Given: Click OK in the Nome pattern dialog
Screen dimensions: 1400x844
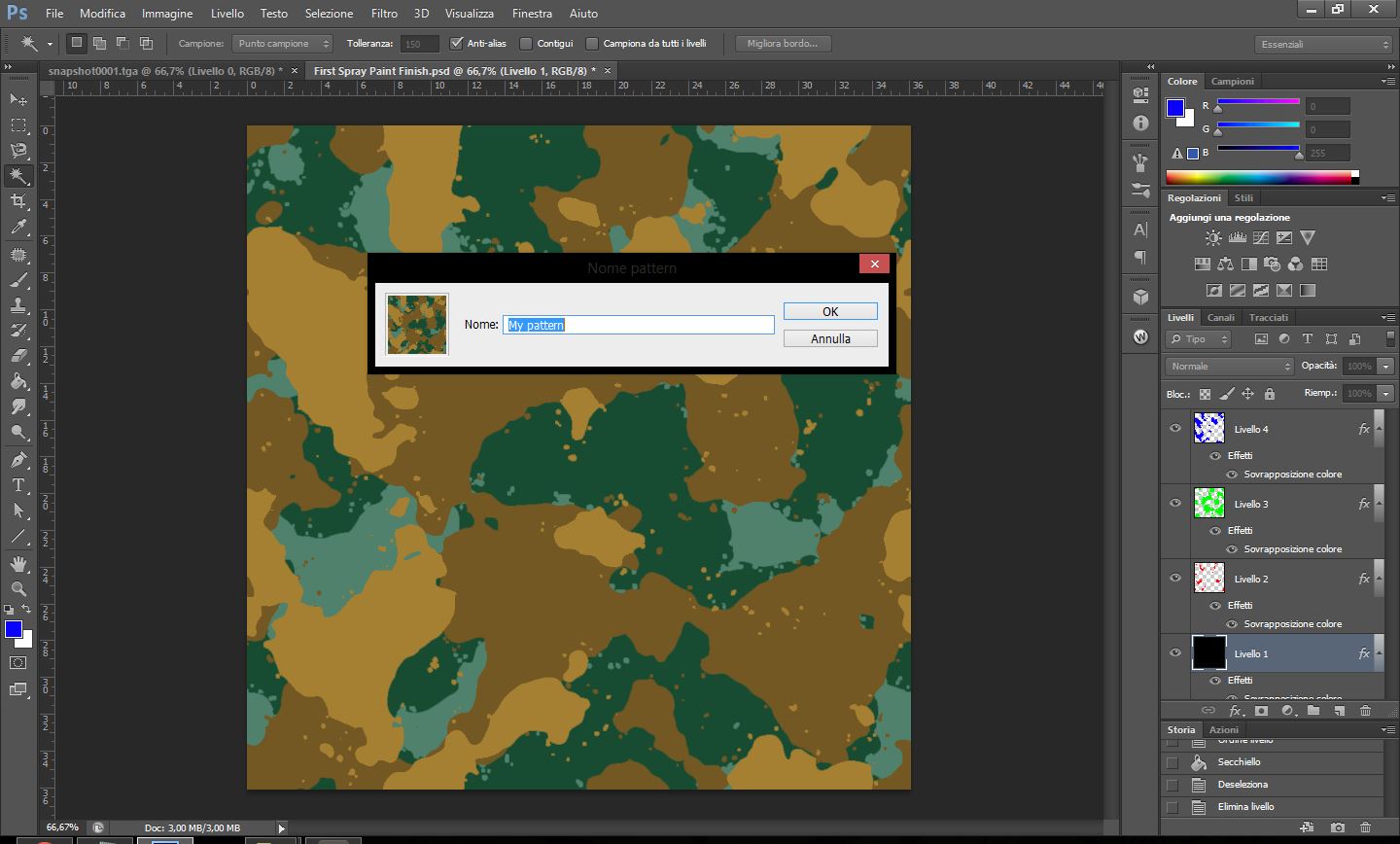Looking at the screenshot, I should (x=830, y=311).
